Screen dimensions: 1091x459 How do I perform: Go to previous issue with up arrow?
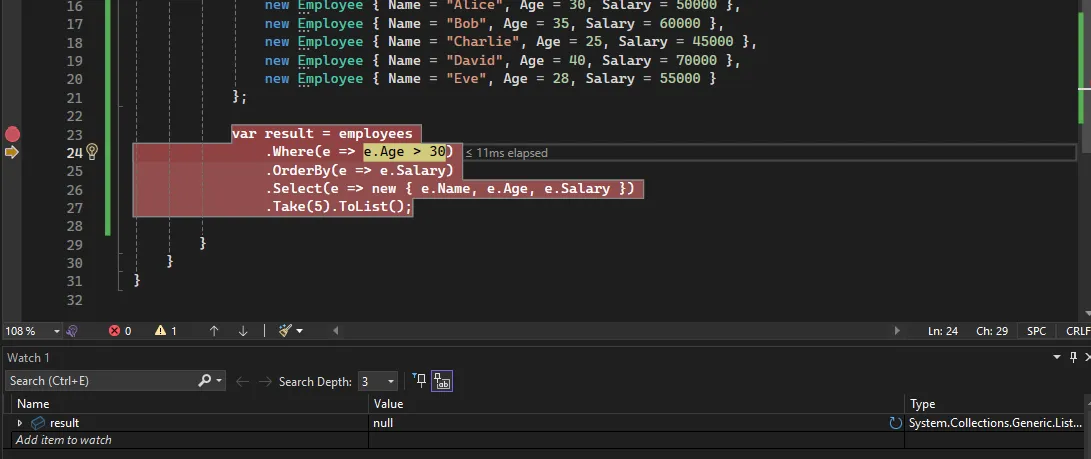pos(214,331)
